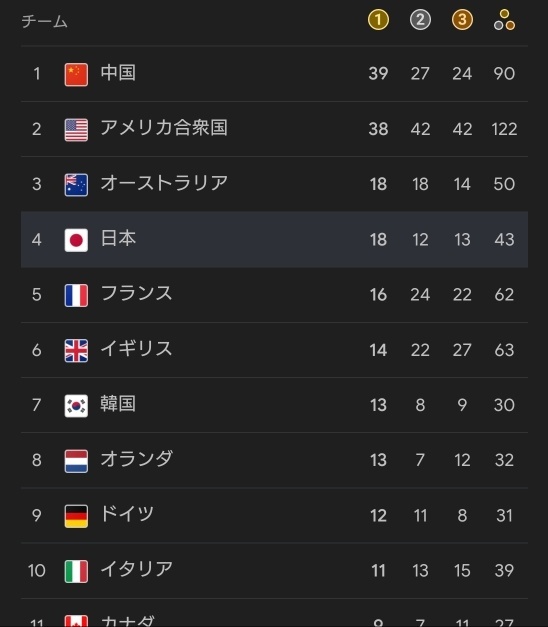Viewport: 548px width, 627px height.
Task: Click the gold medal column icon
Action: click(x=378, y=20)
